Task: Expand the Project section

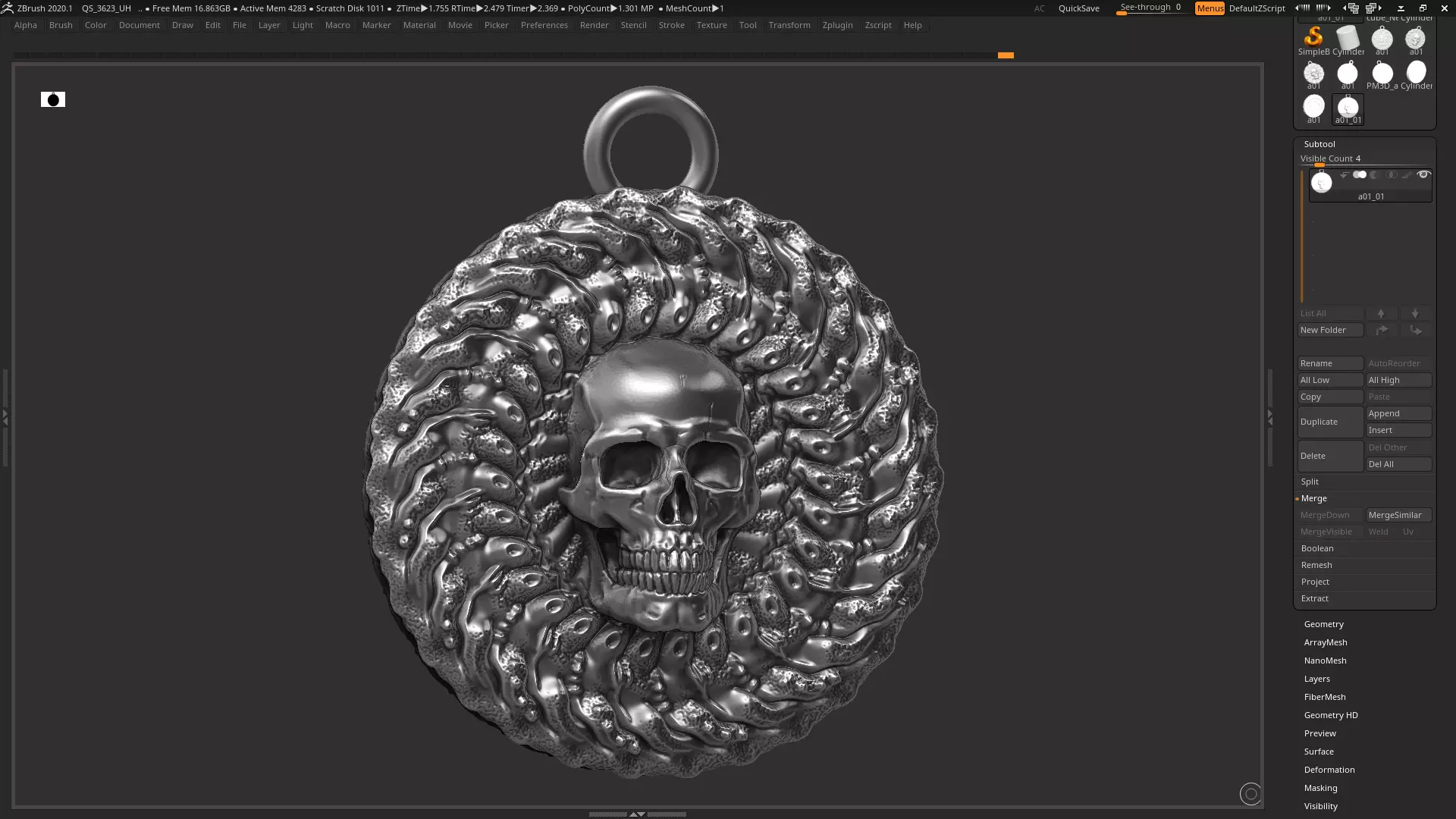Action: tap(1315, 582)
